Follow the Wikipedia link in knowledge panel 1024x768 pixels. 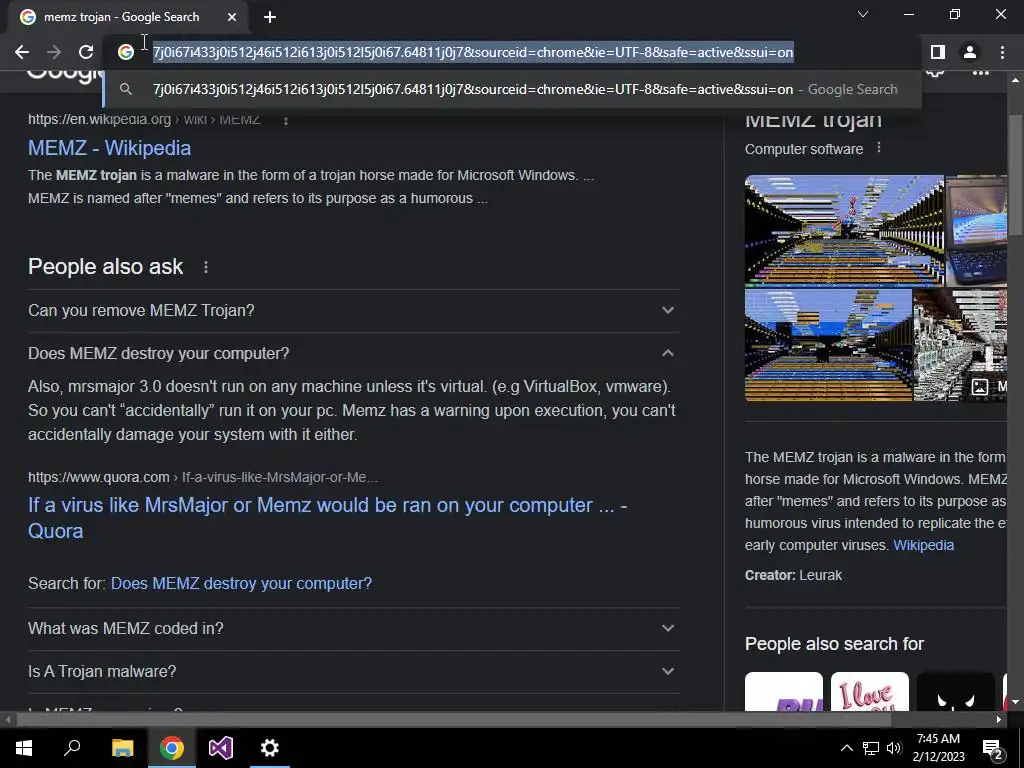pos(923,545)
